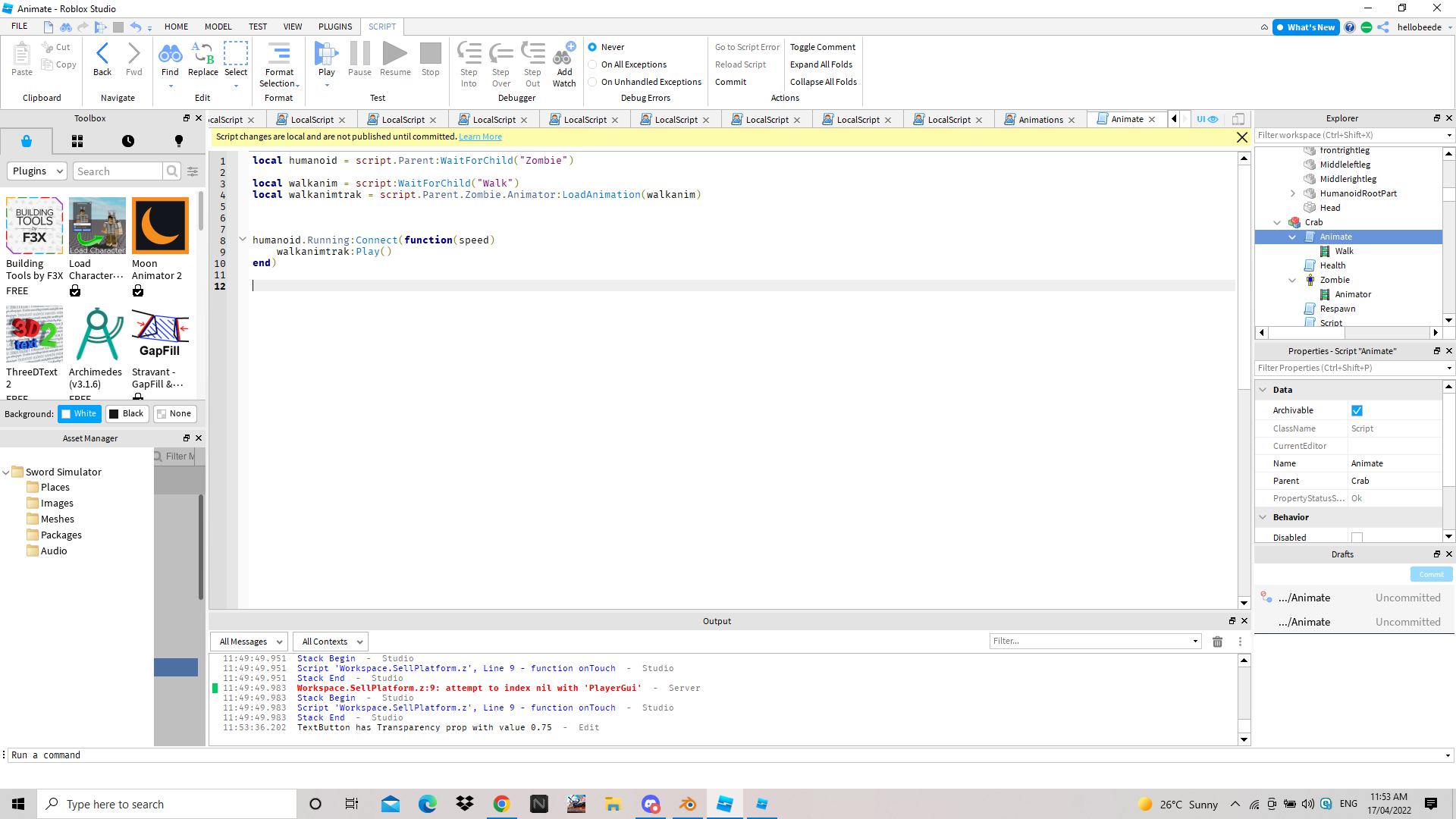
Task: Toggle the Archivable checkbox
Action: 1357,410
